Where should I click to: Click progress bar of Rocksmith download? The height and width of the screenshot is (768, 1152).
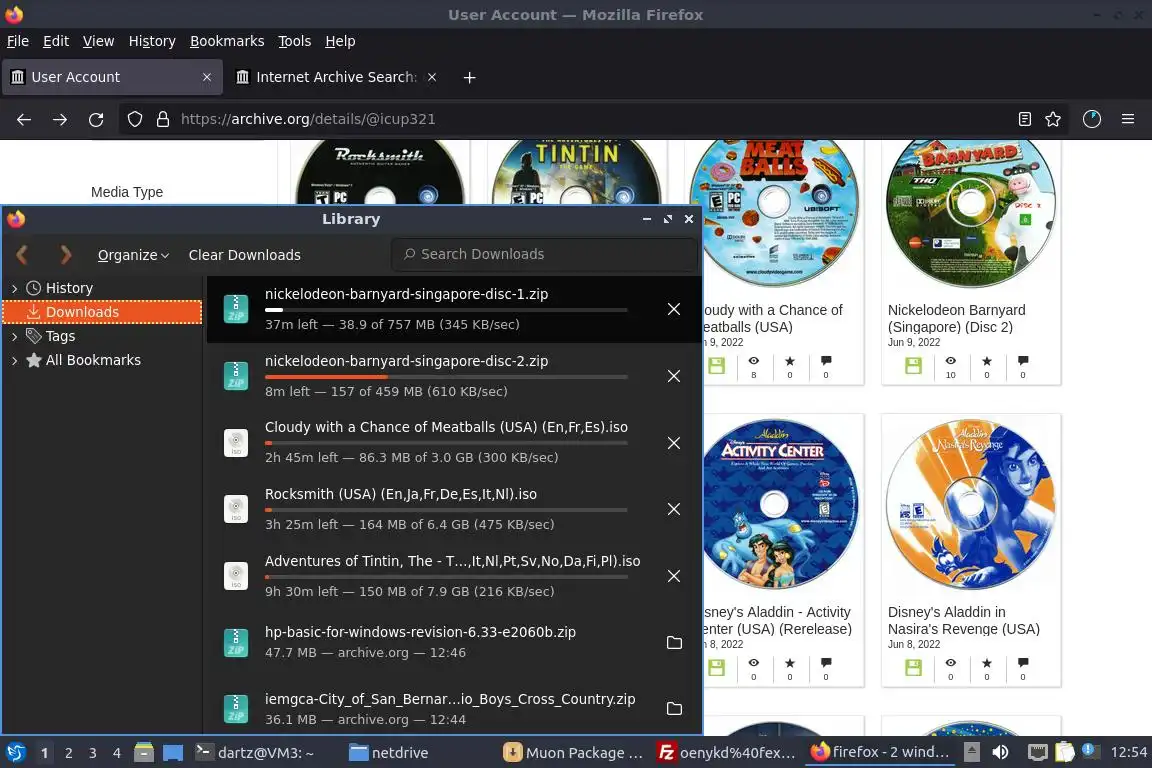446,510
